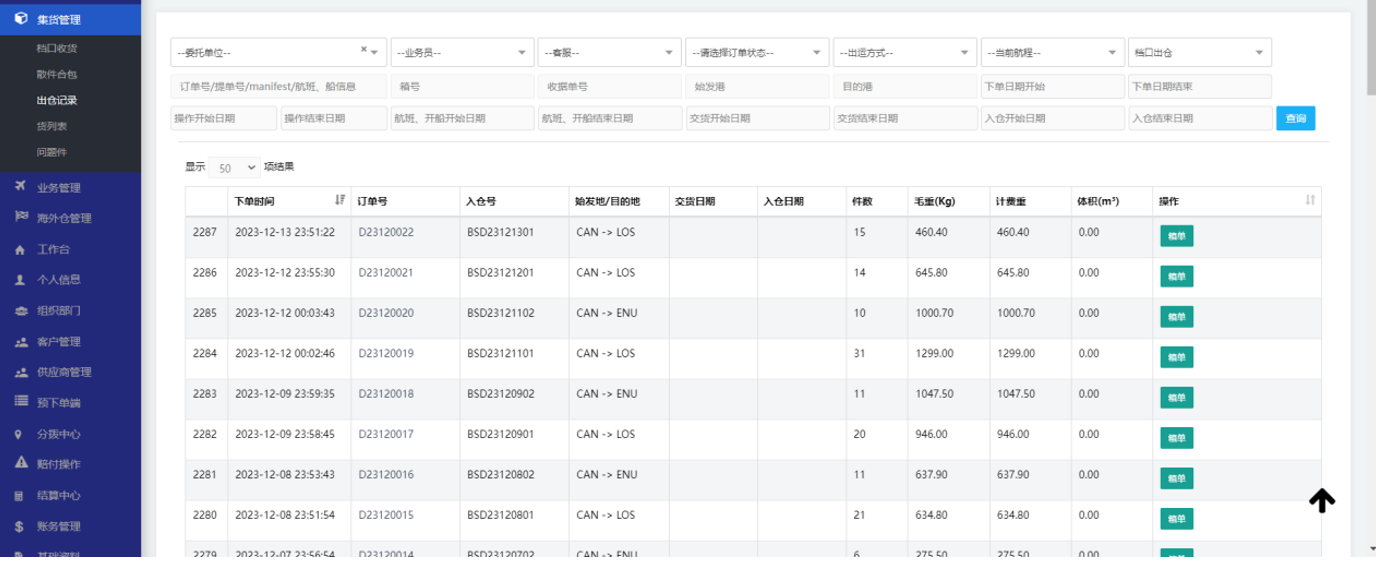Open 档口收货 submenu item
The height and width of the screenshot is (561, 1376).
pyautogui.click(x=56, y=48)
